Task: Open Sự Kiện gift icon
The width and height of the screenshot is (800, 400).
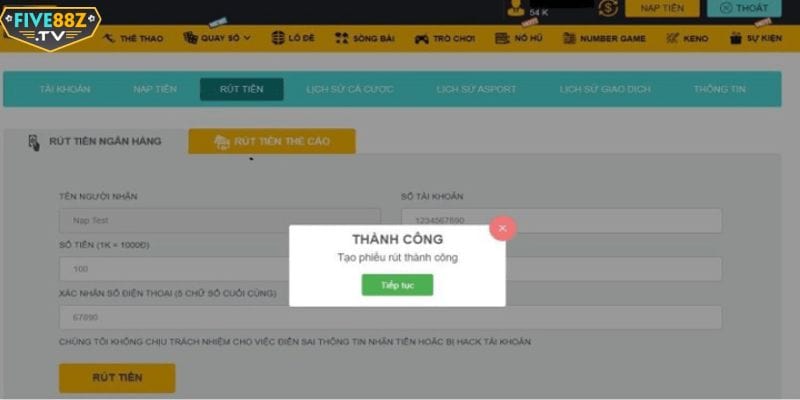Action: (x=735, y=38)
